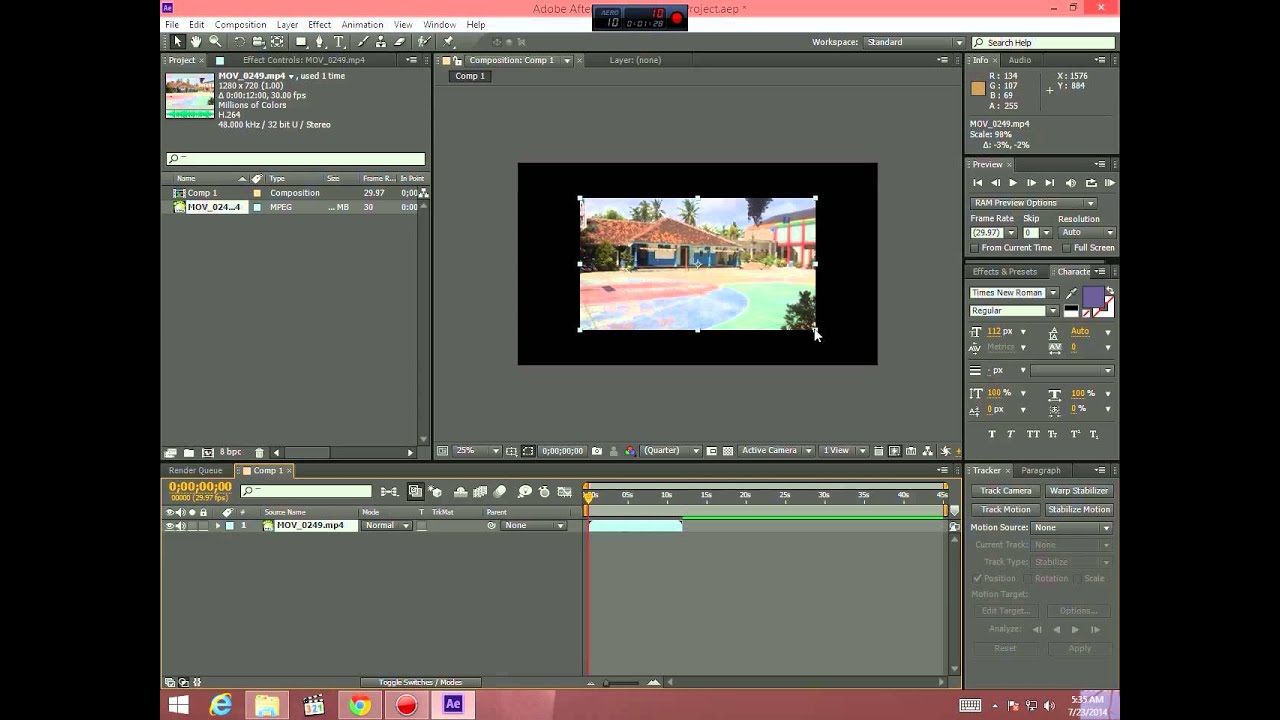Open the Effect menu
The height and width of the screenshot is (720, 1280).
[319, 25]
